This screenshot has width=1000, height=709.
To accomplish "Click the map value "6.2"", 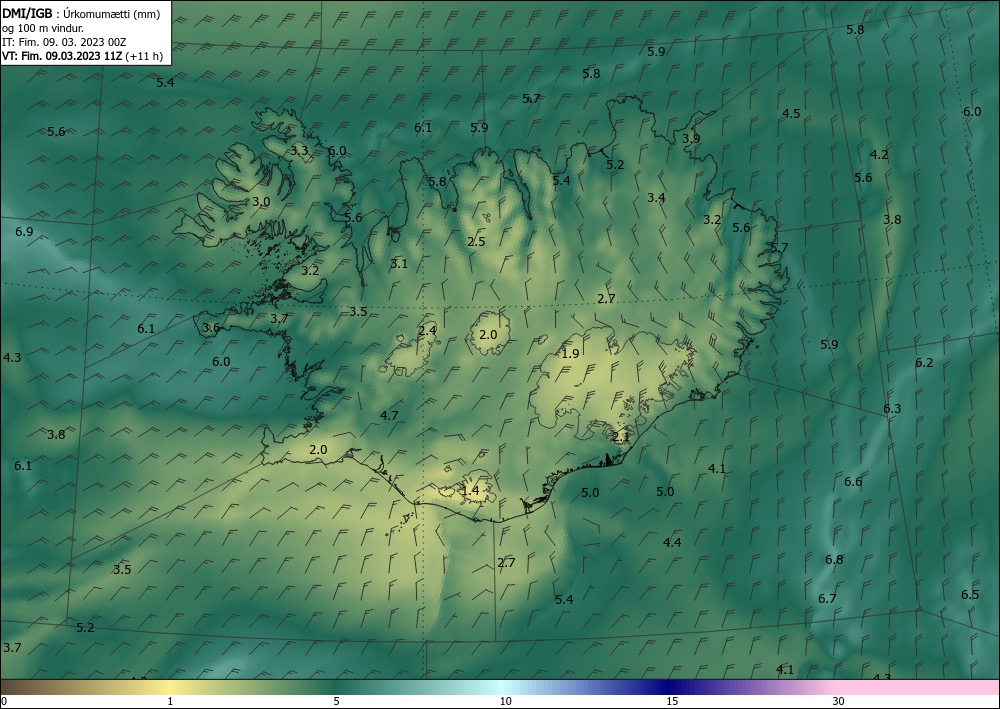I will [924, 362].
